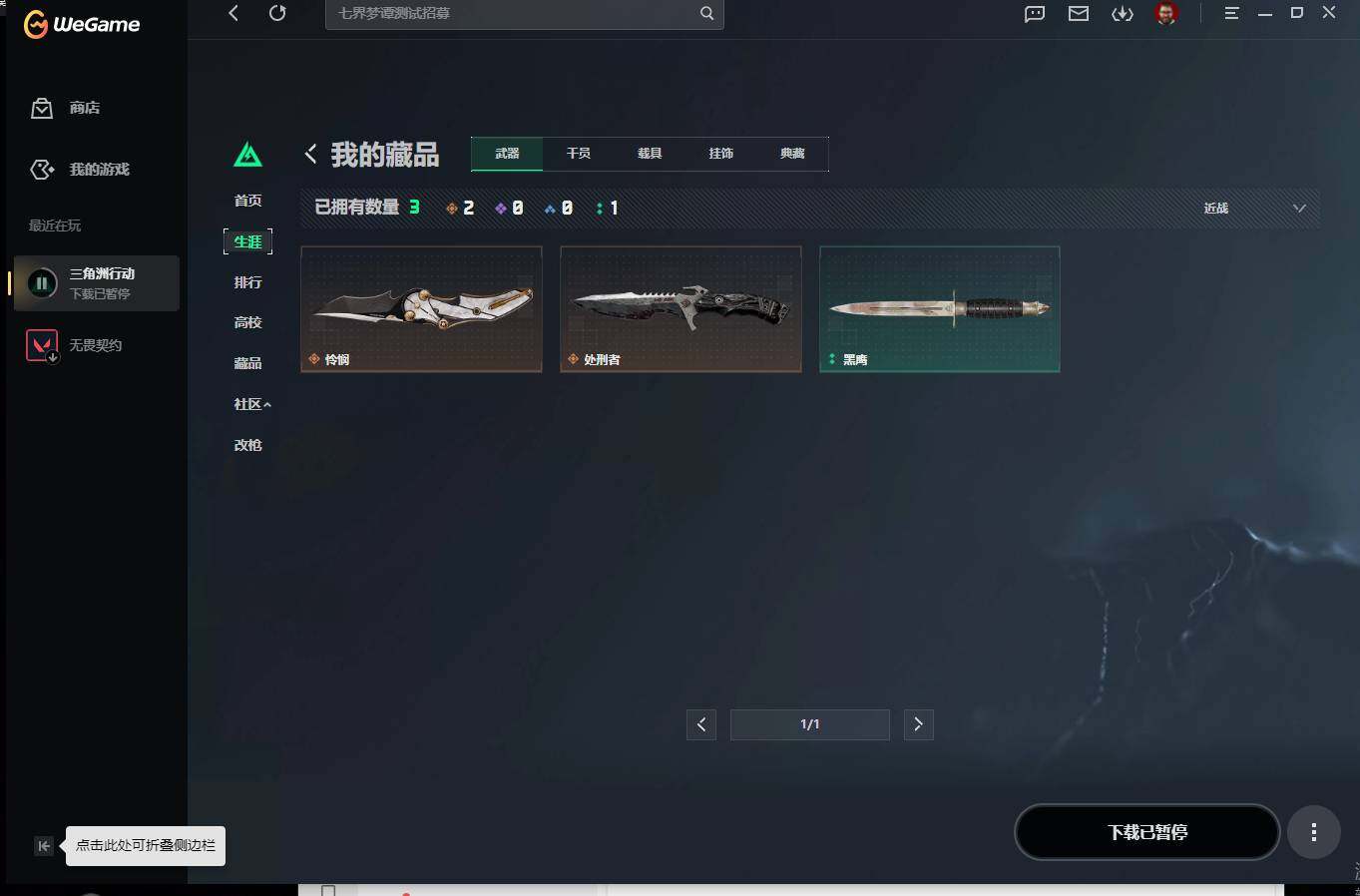Viewport: 1360px width, 896px height.
Task: Select 三角洲行动 in recently played
Action: 96,283
